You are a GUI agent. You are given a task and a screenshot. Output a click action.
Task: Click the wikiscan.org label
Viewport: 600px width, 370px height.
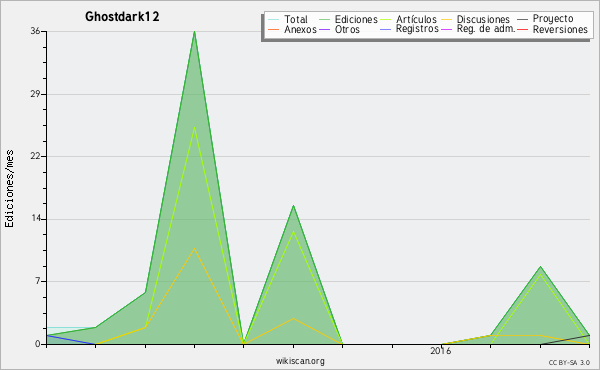tap(300, 361)
